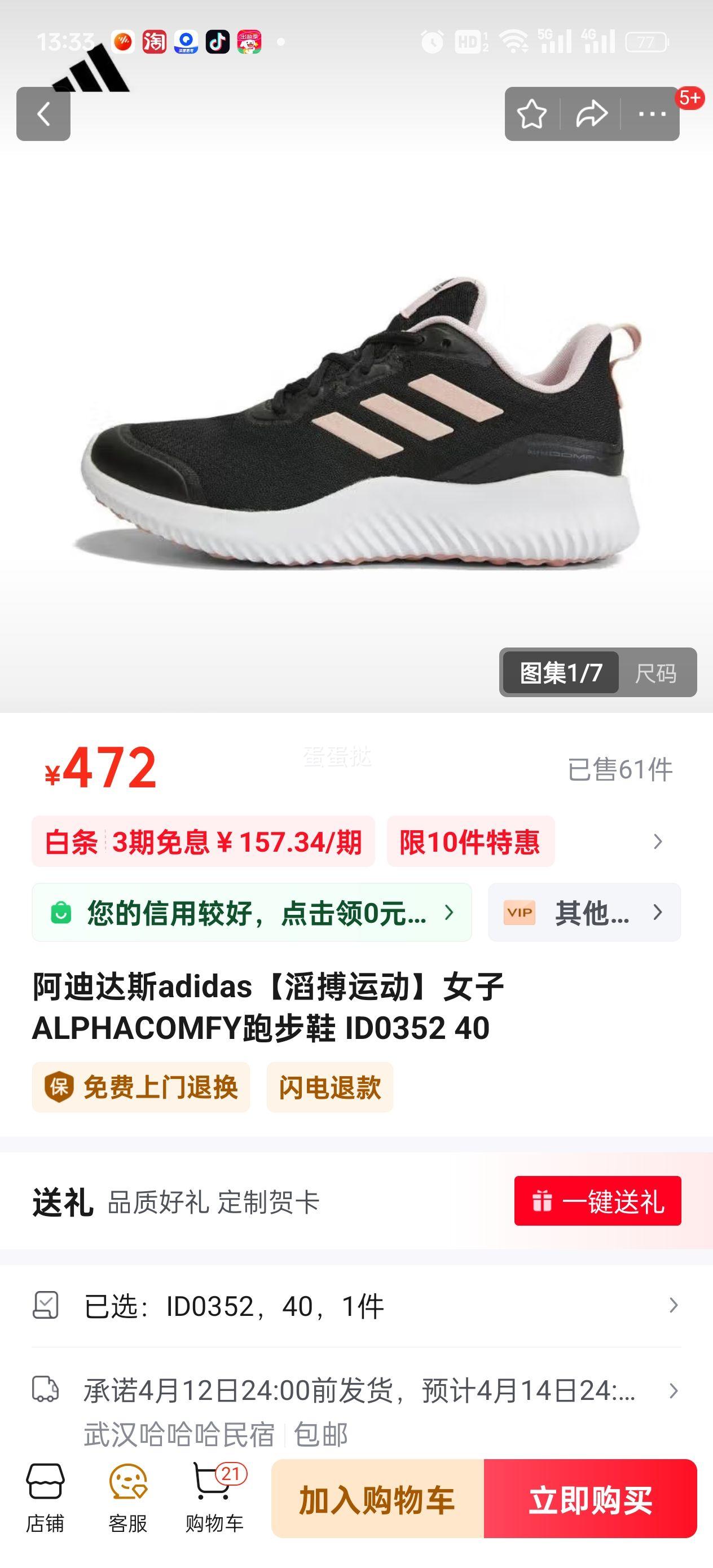This screenshot has width=713, height=1568.
Task: Expand the shipping promise details chevron
Action: tap(674, 1391)
